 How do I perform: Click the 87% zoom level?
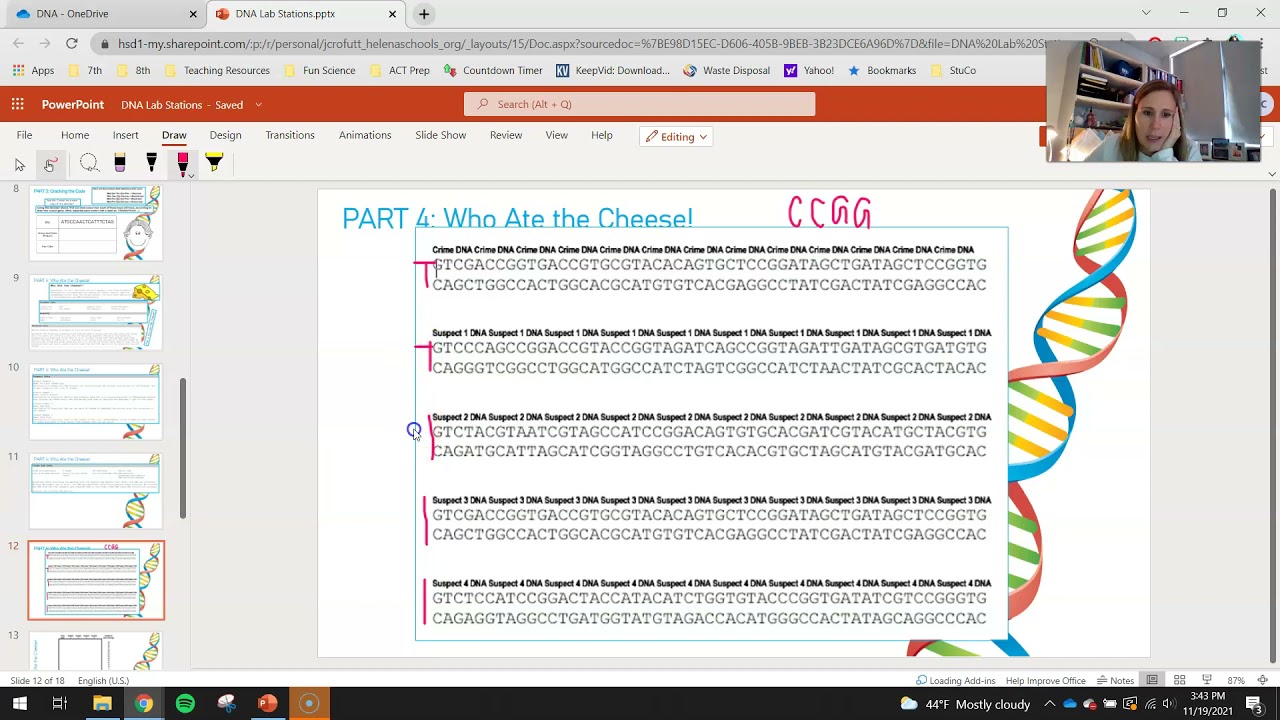(1236, 680)
